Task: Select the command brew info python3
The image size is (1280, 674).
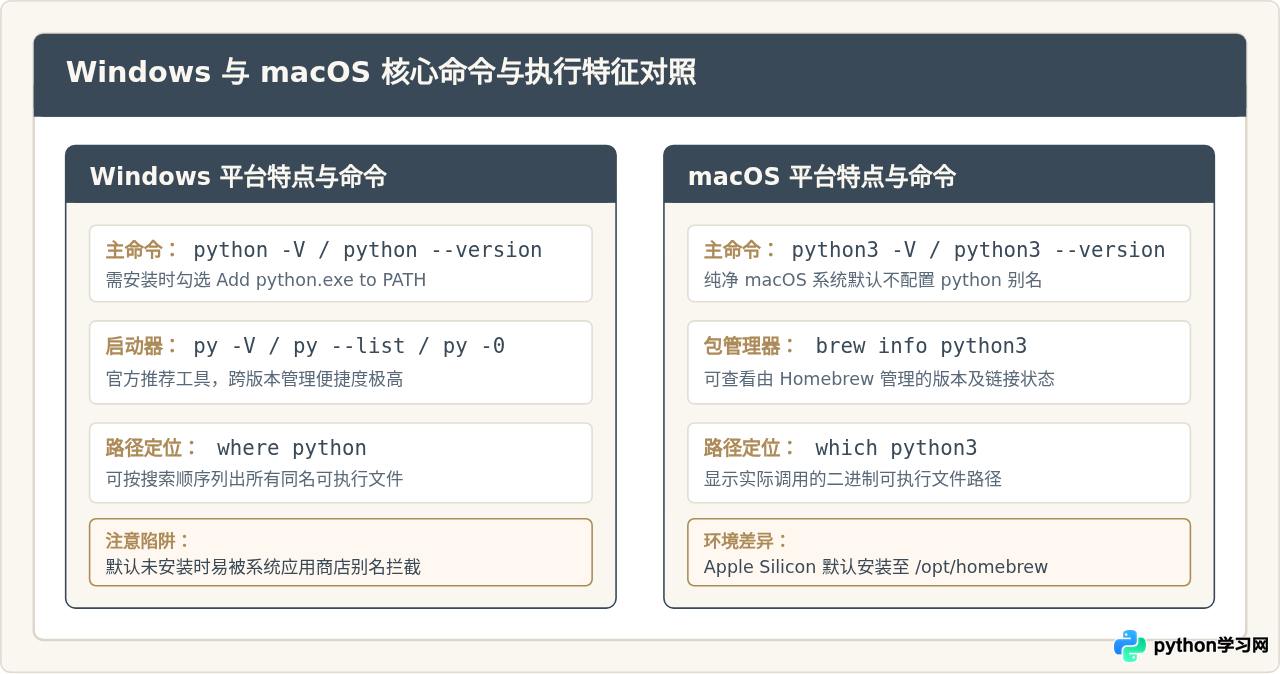Action: [x=921, y=346]
